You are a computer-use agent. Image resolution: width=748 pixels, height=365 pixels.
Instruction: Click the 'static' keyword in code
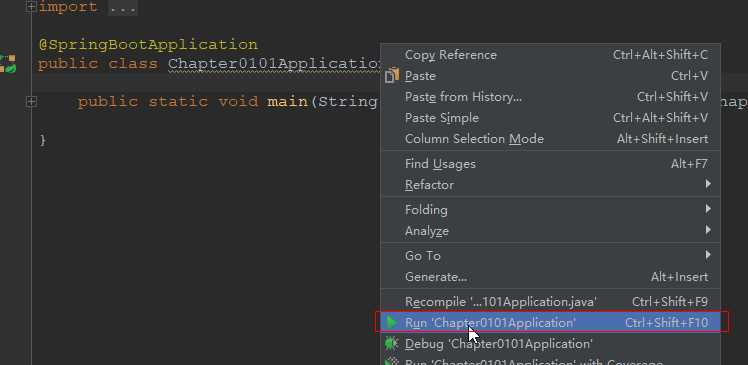click(178, 102)
